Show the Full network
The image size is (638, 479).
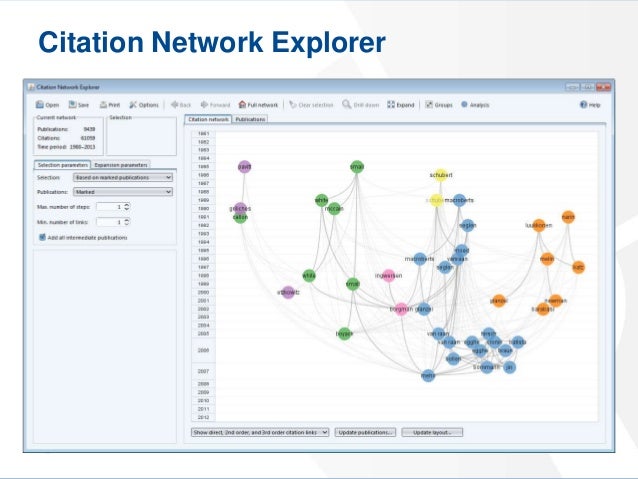click(x=258, y=105)
